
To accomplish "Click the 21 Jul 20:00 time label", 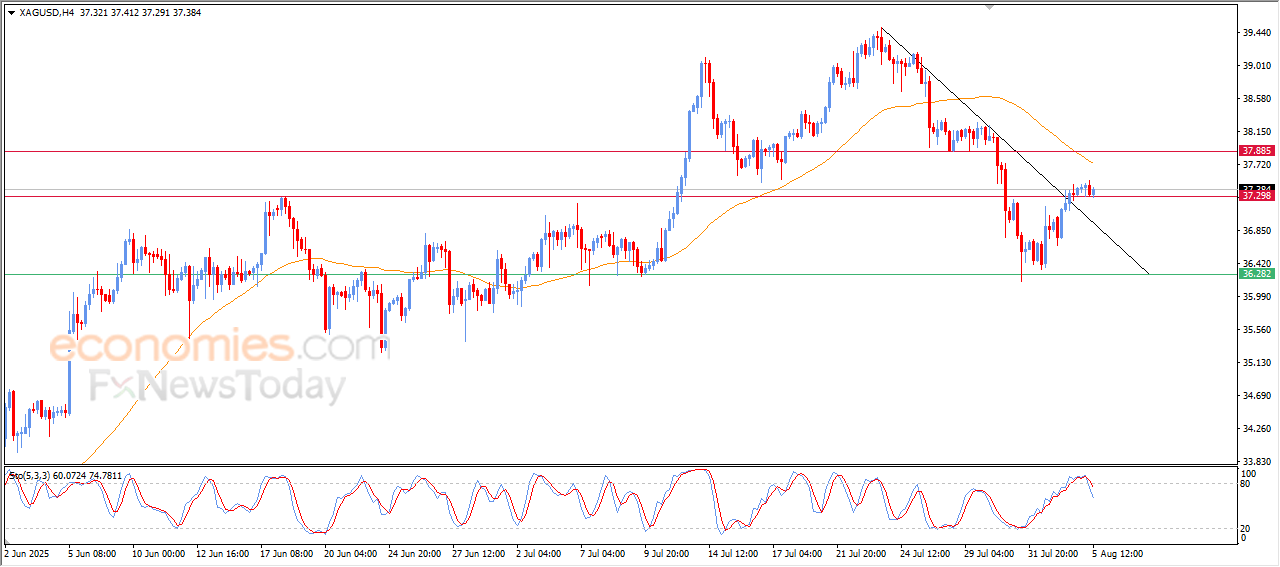I will [x=862, y=552].
